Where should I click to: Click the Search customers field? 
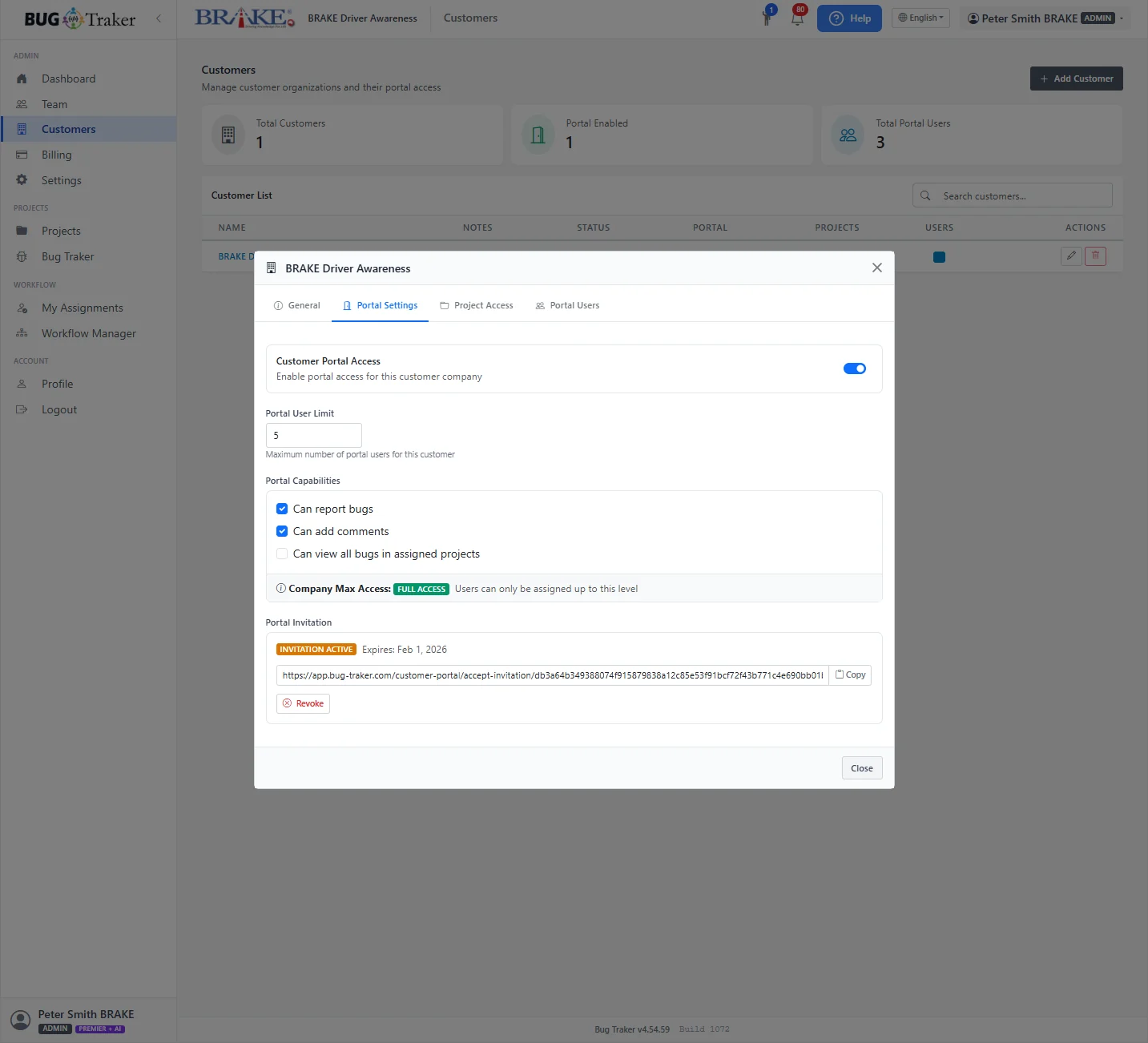coord(1013,195)
